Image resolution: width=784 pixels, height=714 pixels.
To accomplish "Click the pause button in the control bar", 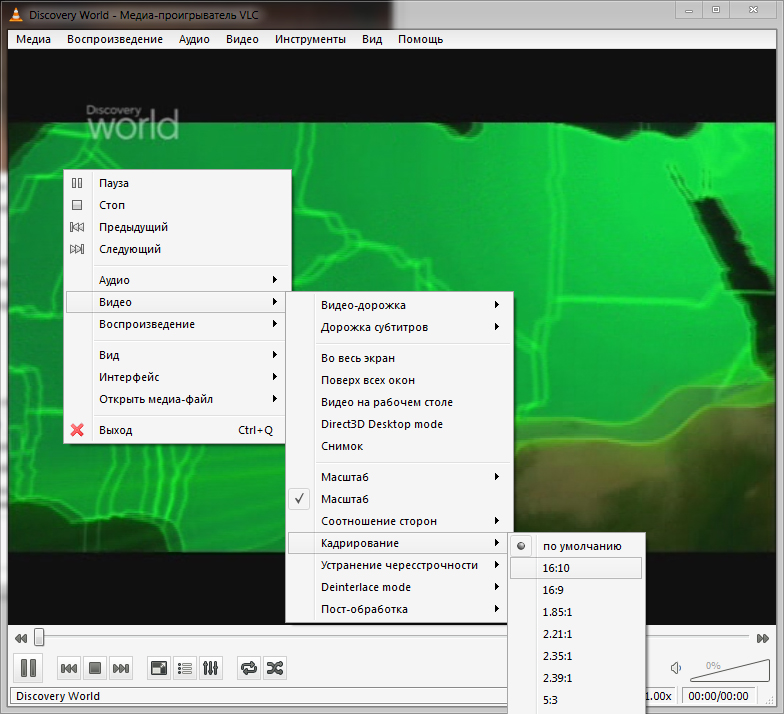I will pos(28,668).
